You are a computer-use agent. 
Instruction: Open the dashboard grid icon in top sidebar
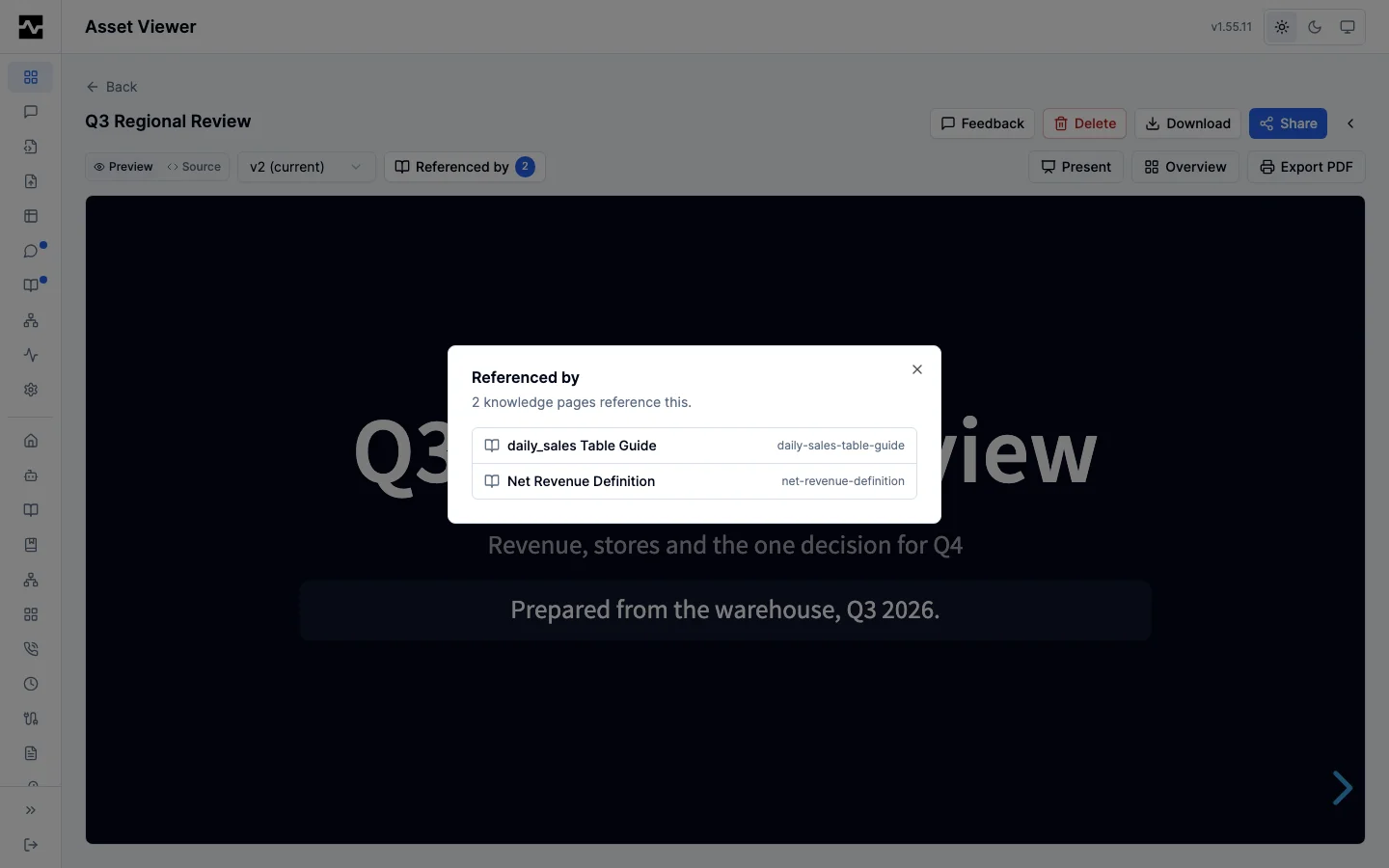pyautogui.click(x=31, y=77)
